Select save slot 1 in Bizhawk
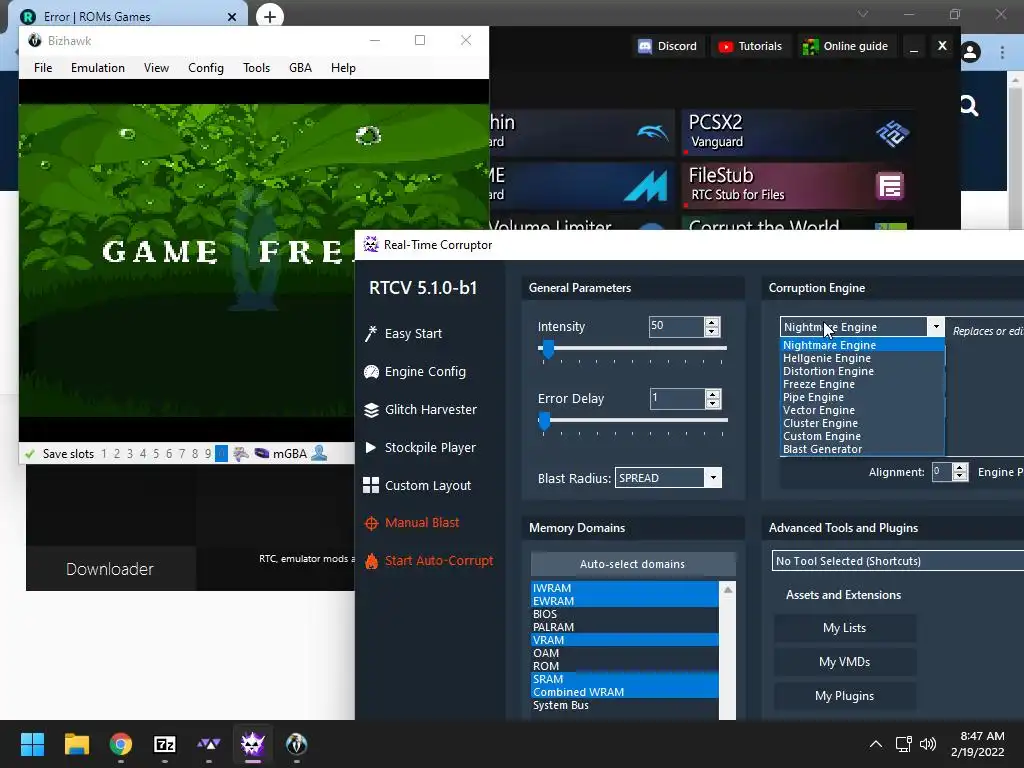 coord(104,453)
